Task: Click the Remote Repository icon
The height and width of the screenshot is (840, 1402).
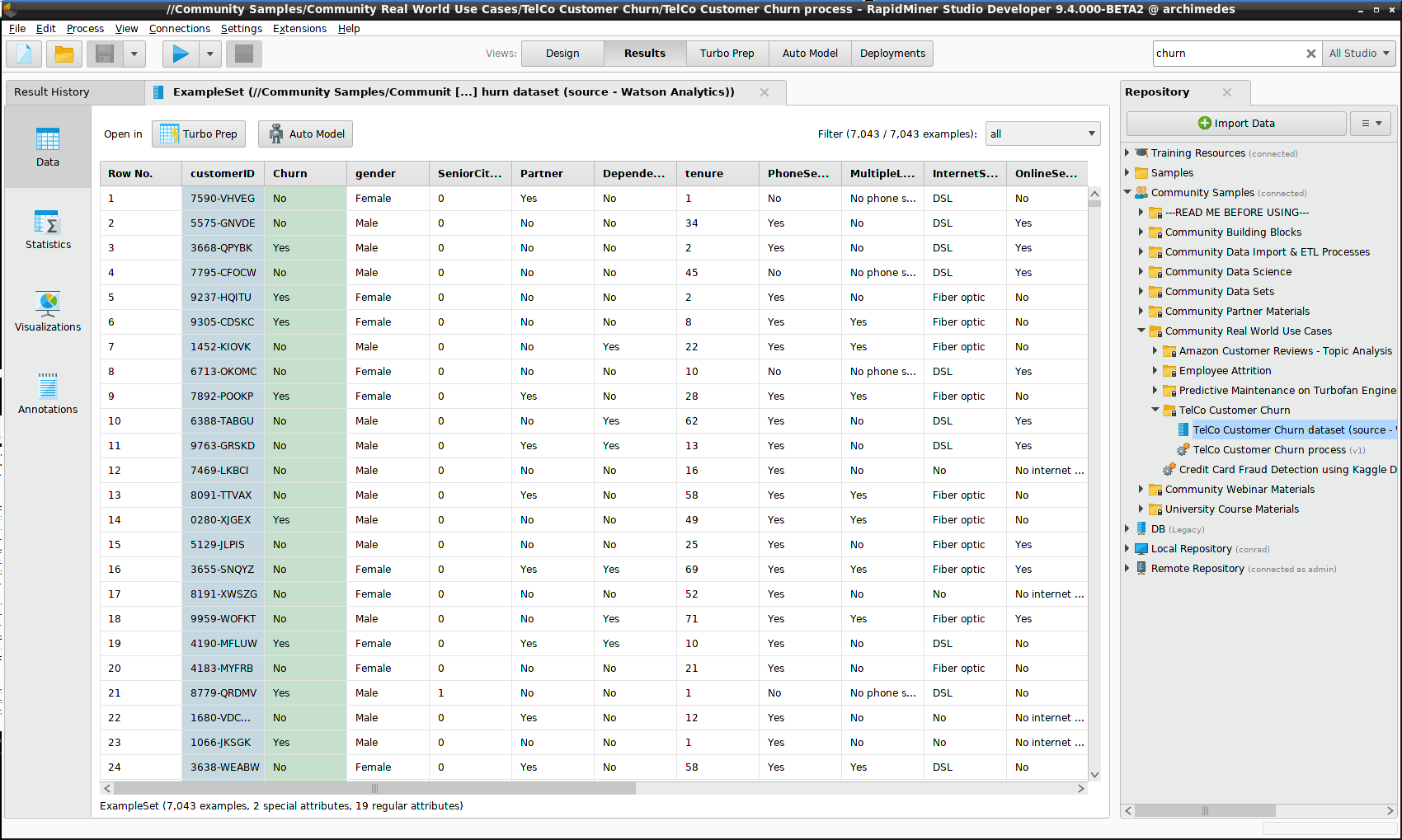Action: tap(1141, 569)
